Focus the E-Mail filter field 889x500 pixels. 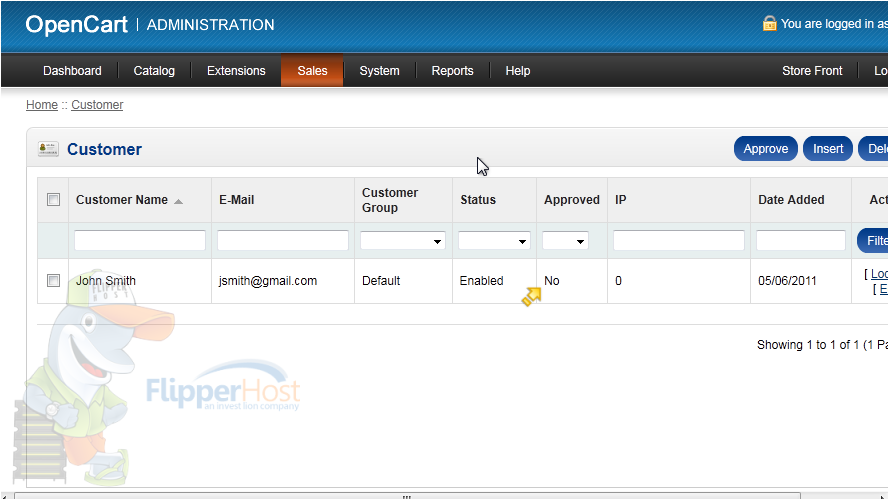(282, 240)
